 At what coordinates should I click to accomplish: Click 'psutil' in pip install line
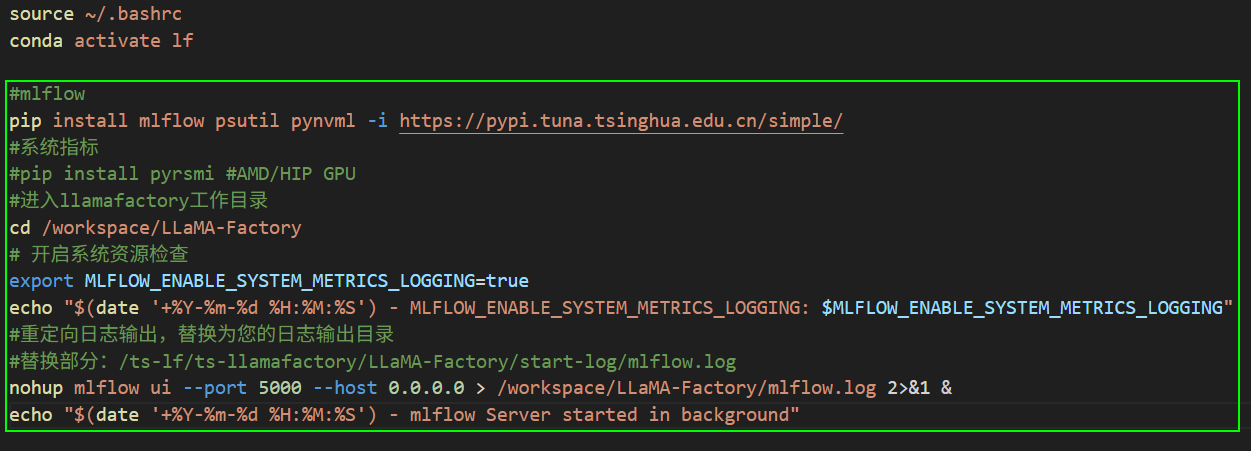247,121
